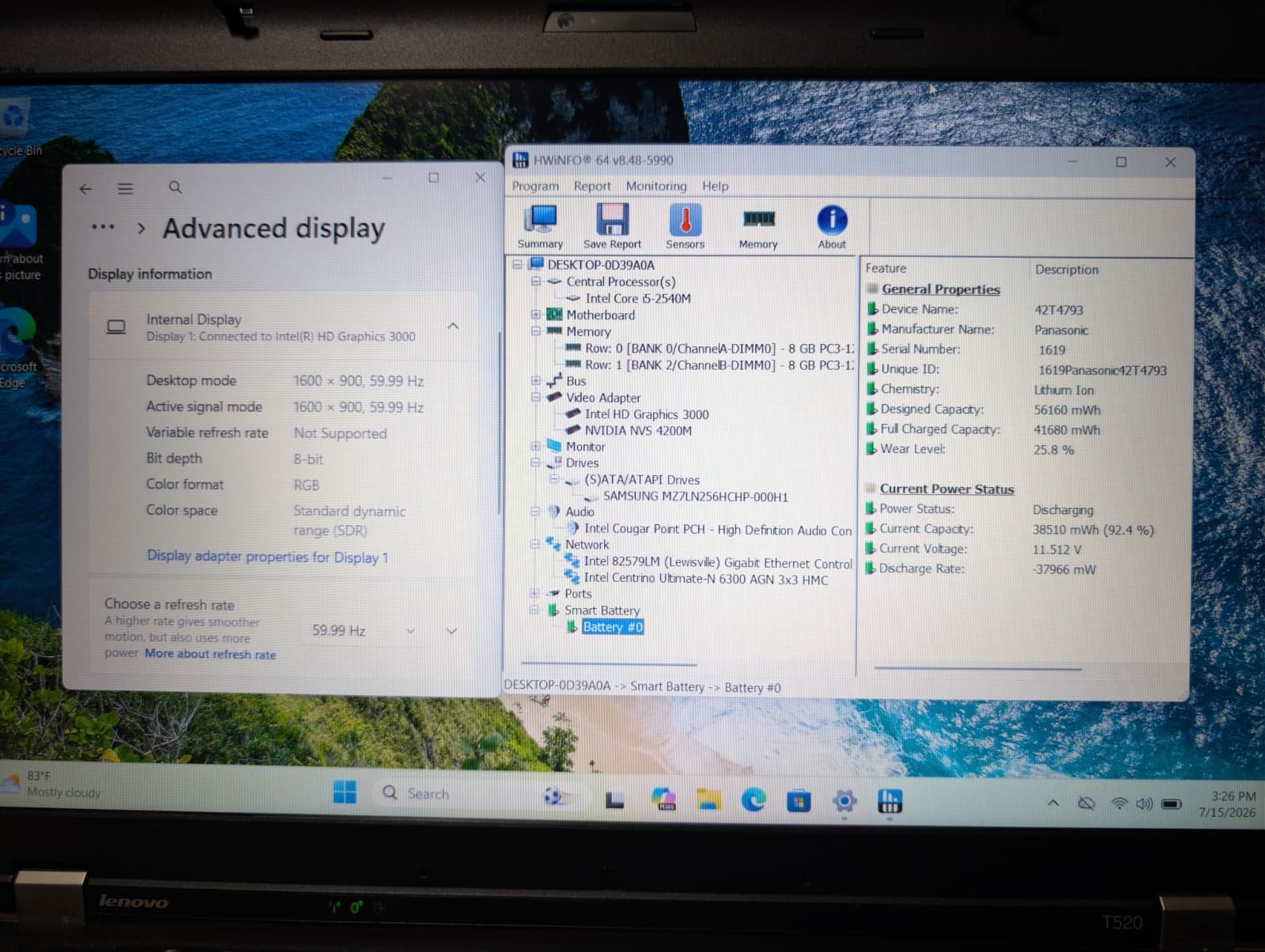1265x952 pixels.
Task: Select NVIDIA NVS 4200M tree item
Action: pyautogui.click(x=638, y=431)
